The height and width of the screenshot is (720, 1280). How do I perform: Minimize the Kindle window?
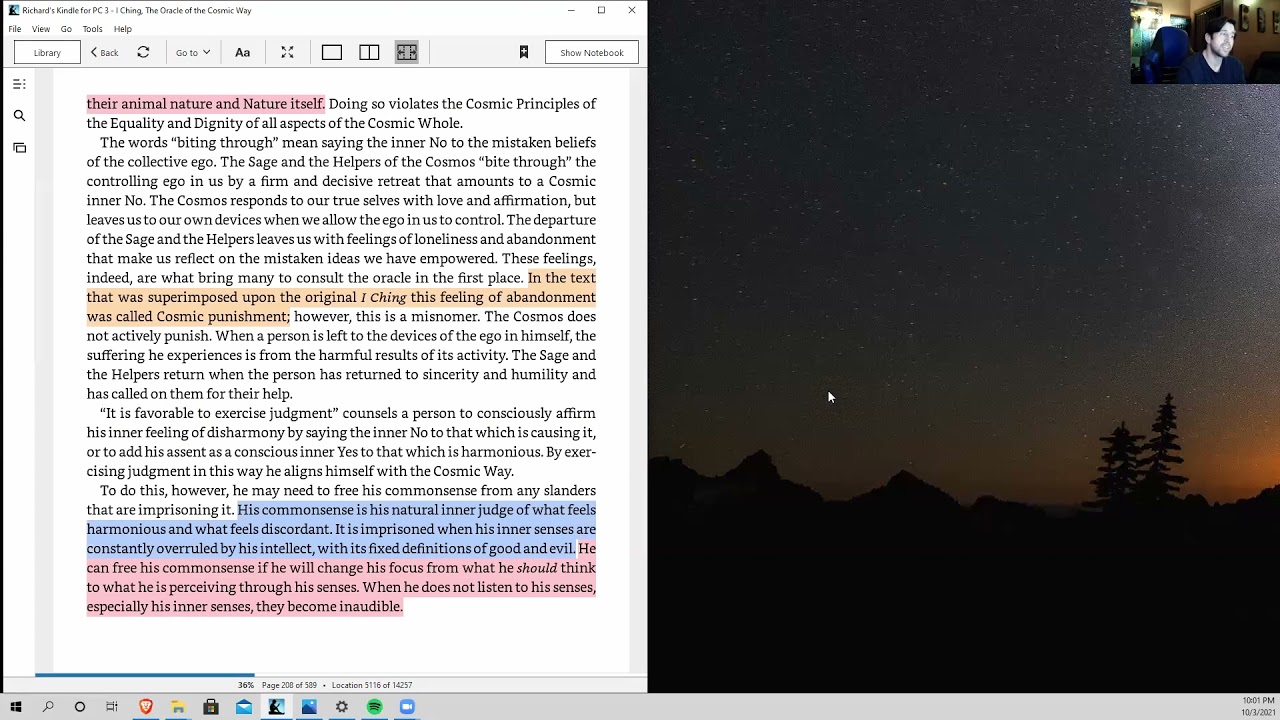(571, 10)
